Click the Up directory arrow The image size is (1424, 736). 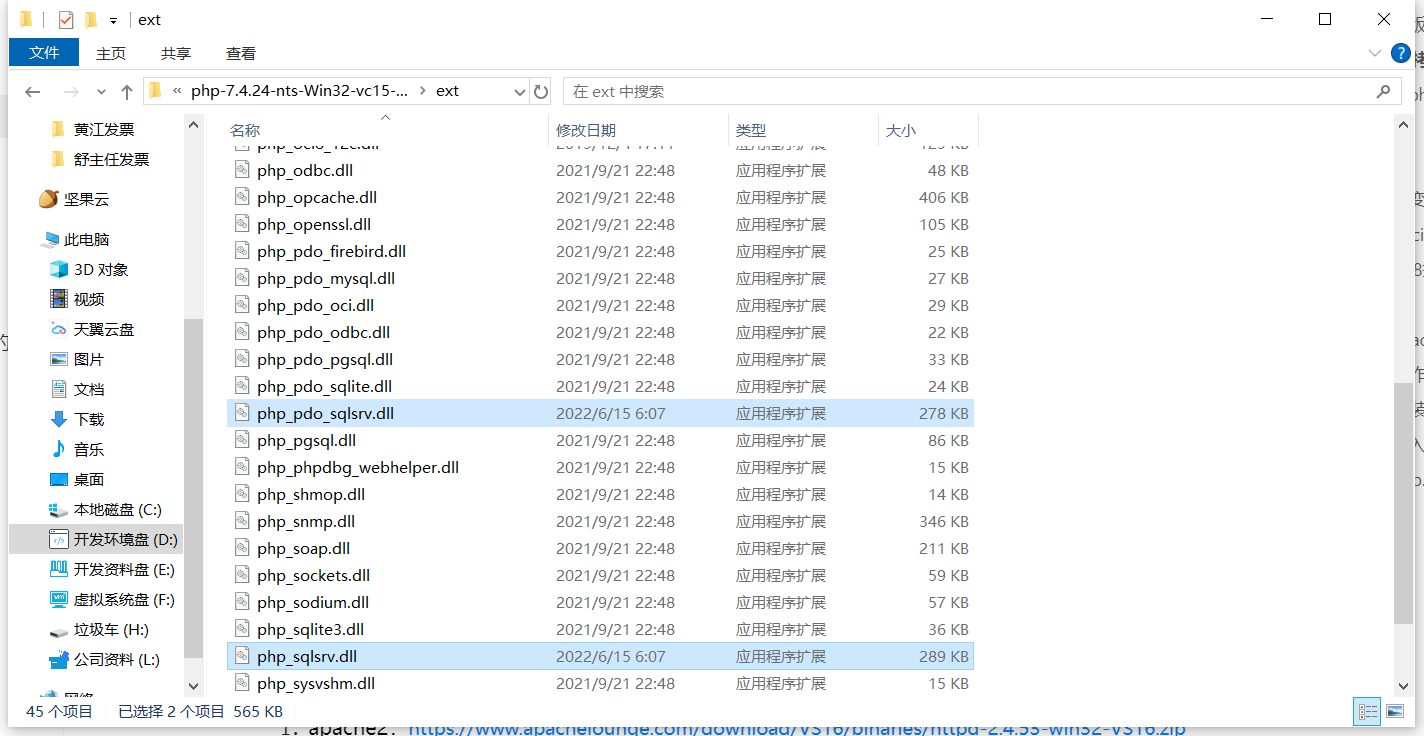[x=126, y=92]
